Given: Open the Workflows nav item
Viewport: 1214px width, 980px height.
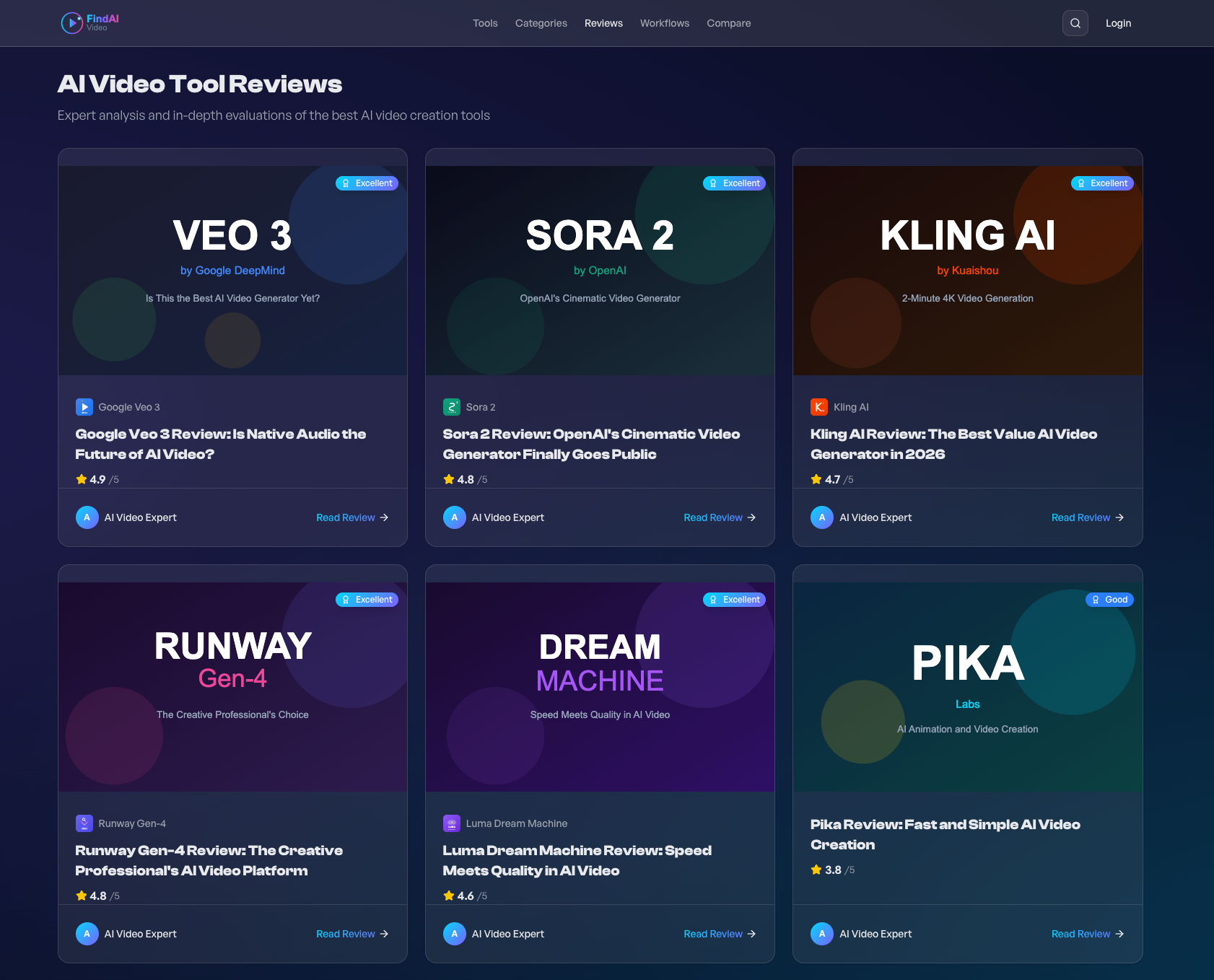Looking at the screenshot, I should click(665, 23).
